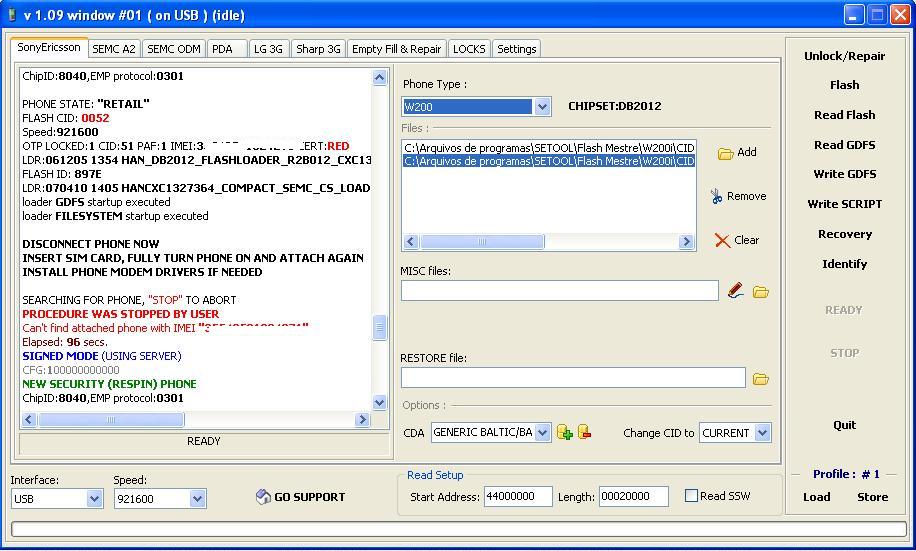Open the Settings tab
The image size is (916, 551).
(x=516, y=49)
